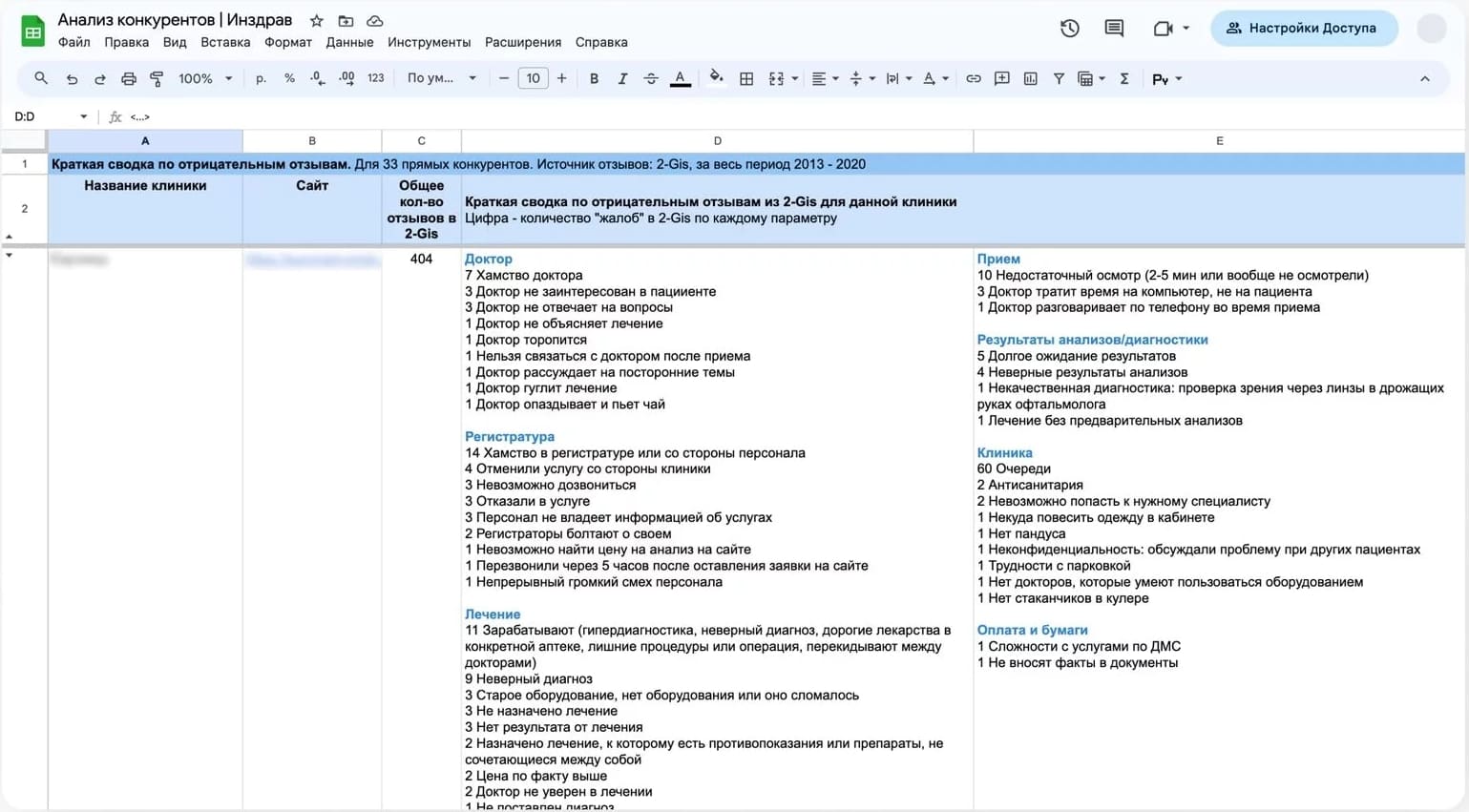The image size is (1469, 812).
Task: Open text rotation dropdown
Action: coord(935,79)
